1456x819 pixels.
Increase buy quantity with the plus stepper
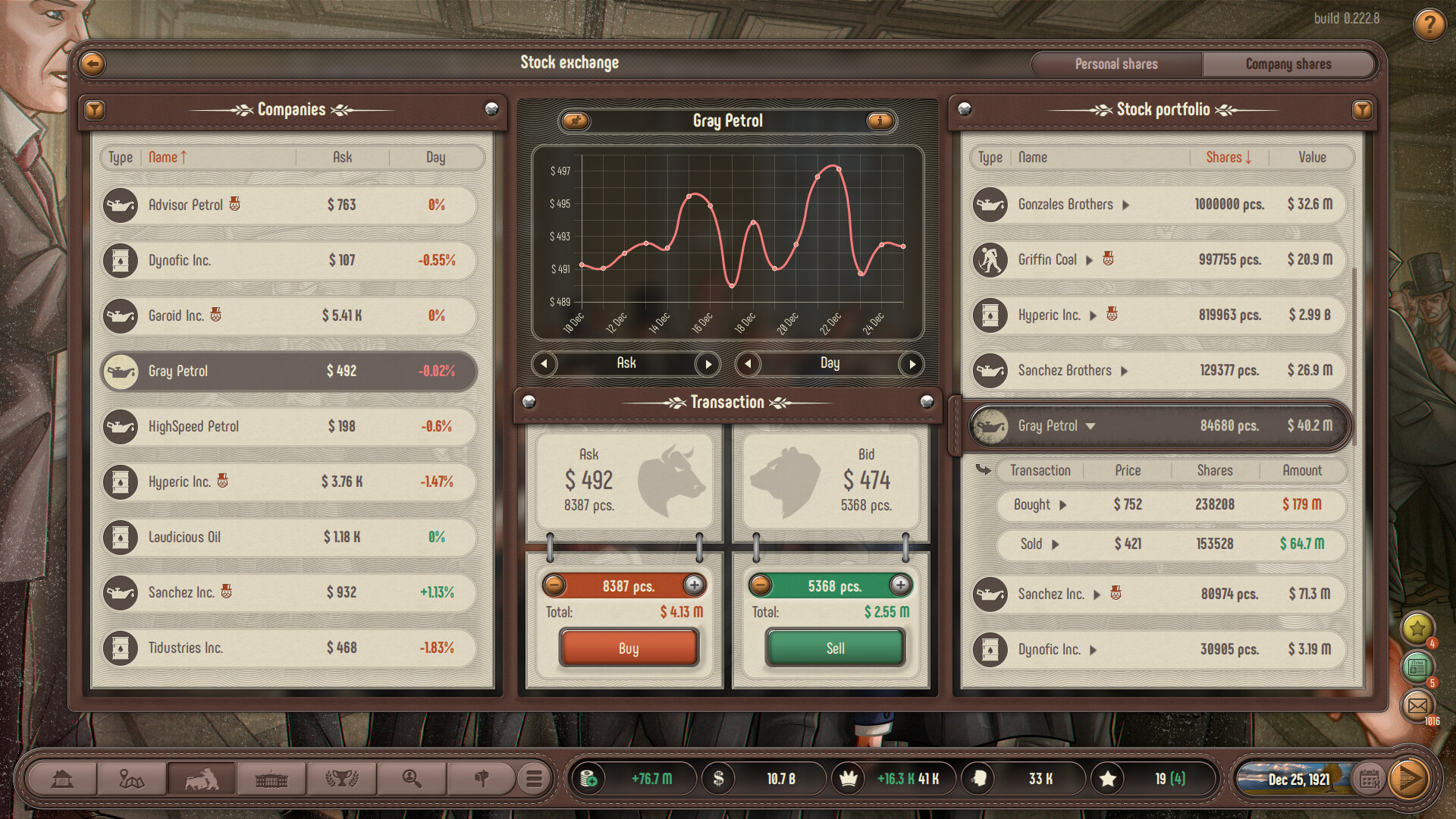tap(695, 585)
